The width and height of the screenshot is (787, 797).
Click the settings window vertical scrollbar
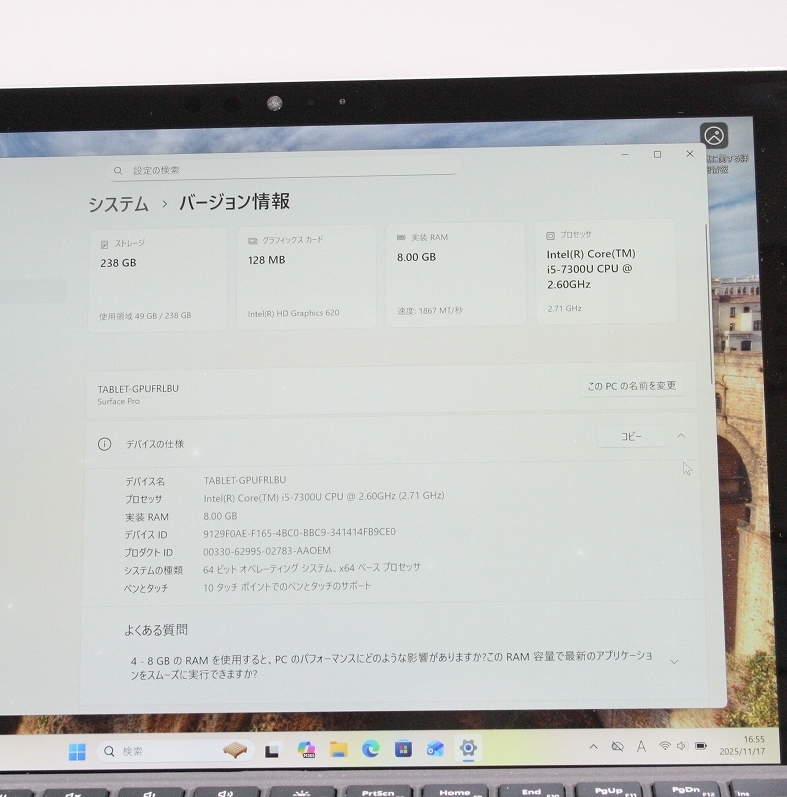tap(708, 304)
